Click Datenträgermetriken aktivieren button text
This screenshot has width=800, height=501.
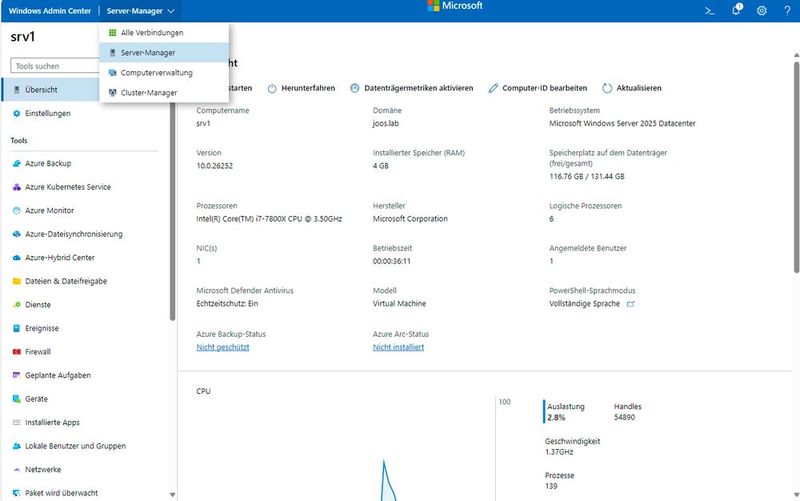coord(419,88)
